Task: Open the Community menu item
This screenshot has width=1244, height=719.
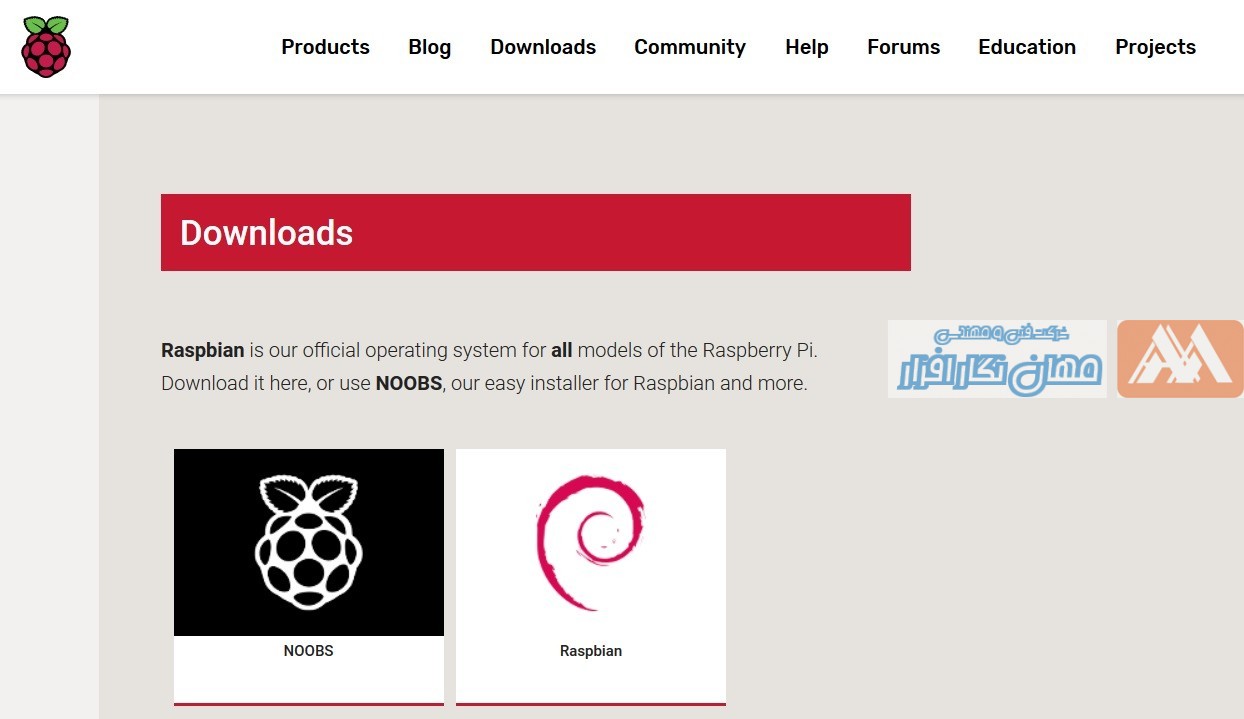Action: click(690, 47)
